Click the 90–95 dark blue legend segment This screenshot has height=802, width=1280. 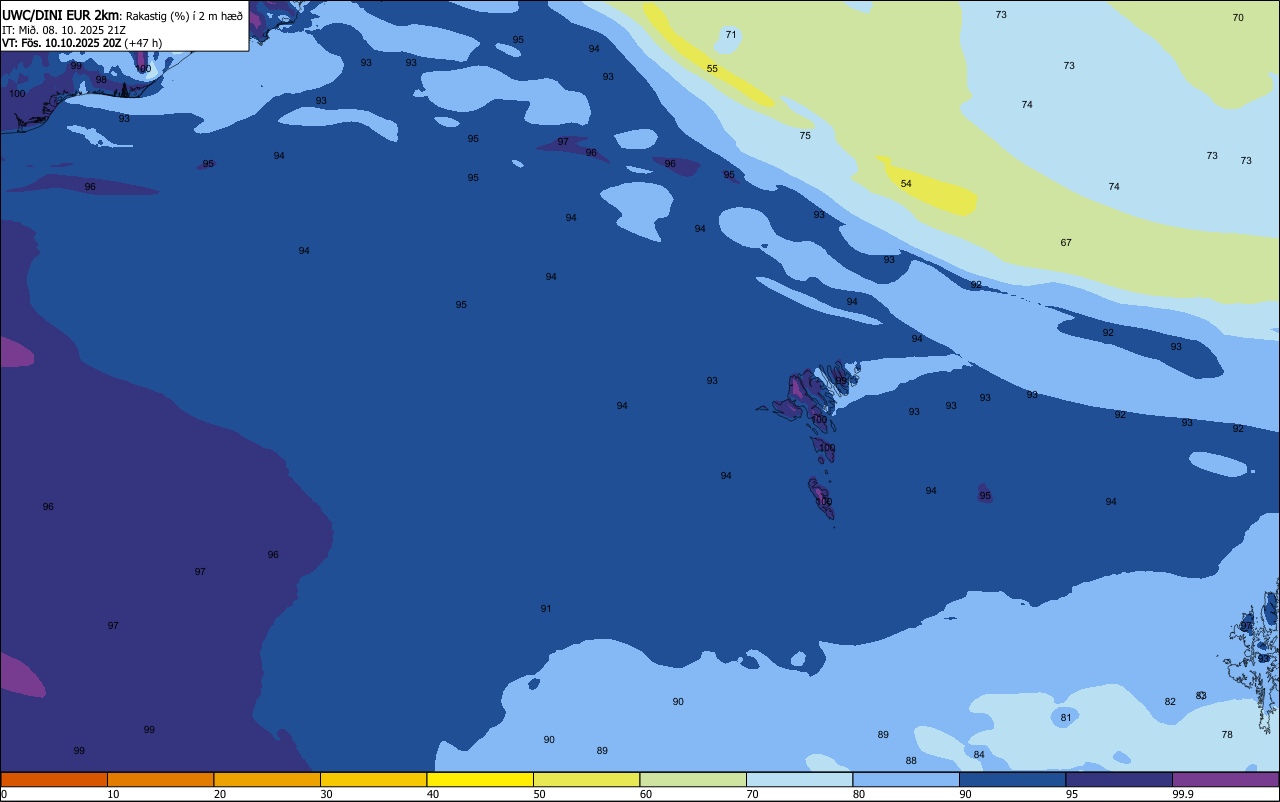tap(1012, 779)
